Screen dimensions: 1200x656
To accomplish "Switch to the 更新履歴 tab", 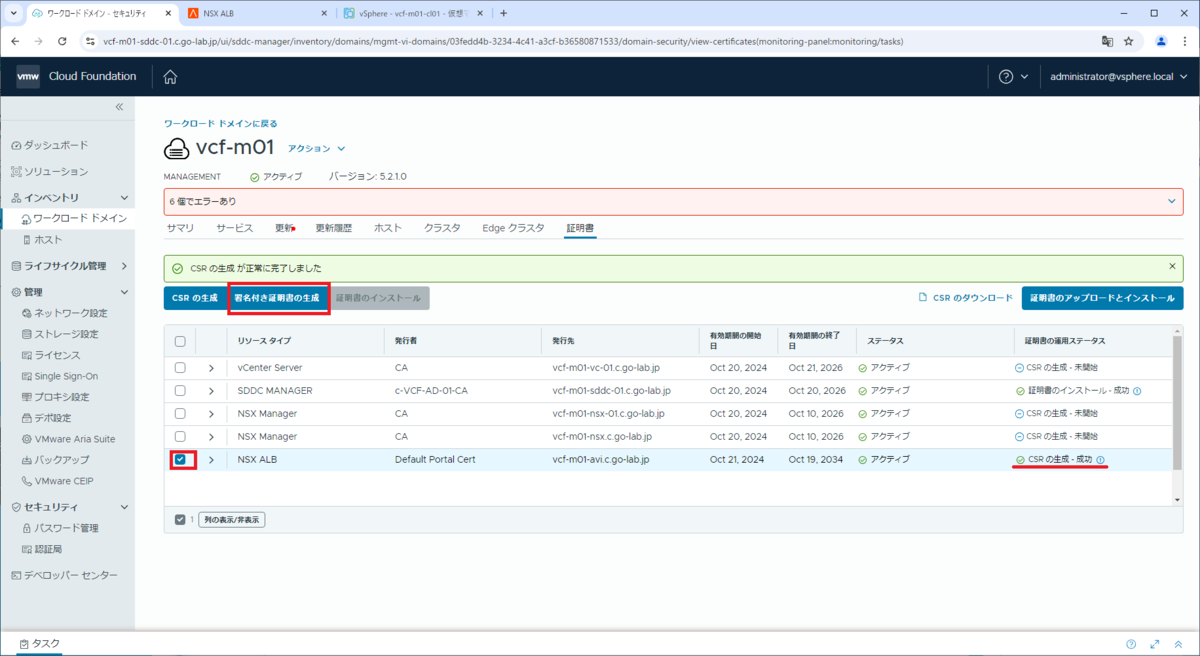I will coord(334,228).
